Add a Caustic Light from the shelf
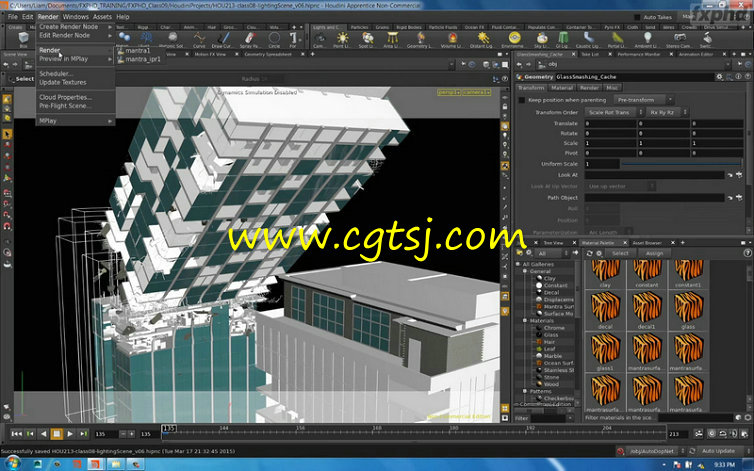754x471 pixels. coord(588,39)
